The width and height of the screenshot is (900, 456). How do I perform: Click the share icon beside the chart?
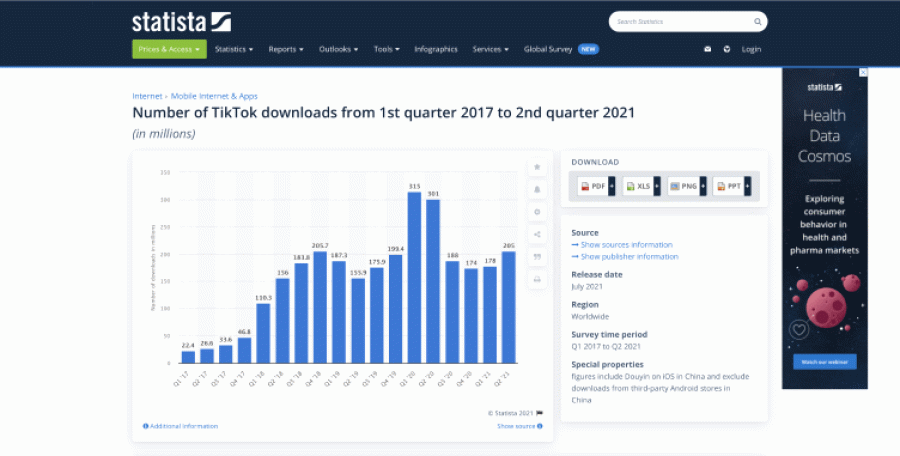tap(537, 234)
